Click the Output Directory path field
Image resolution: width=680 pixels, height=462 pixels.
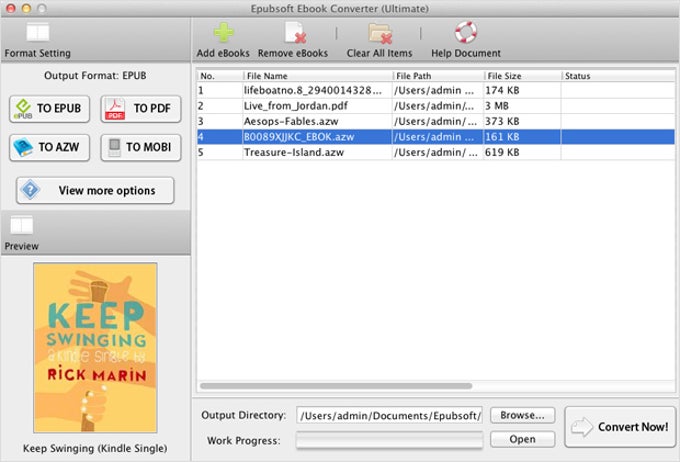[x=389, y=416]
